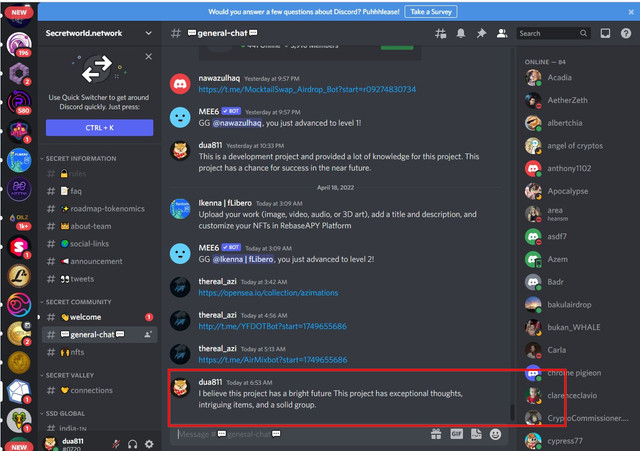Viewport: 640px width, 451px height.
Task: Toggle the member list icon
Action: (502, 33)
